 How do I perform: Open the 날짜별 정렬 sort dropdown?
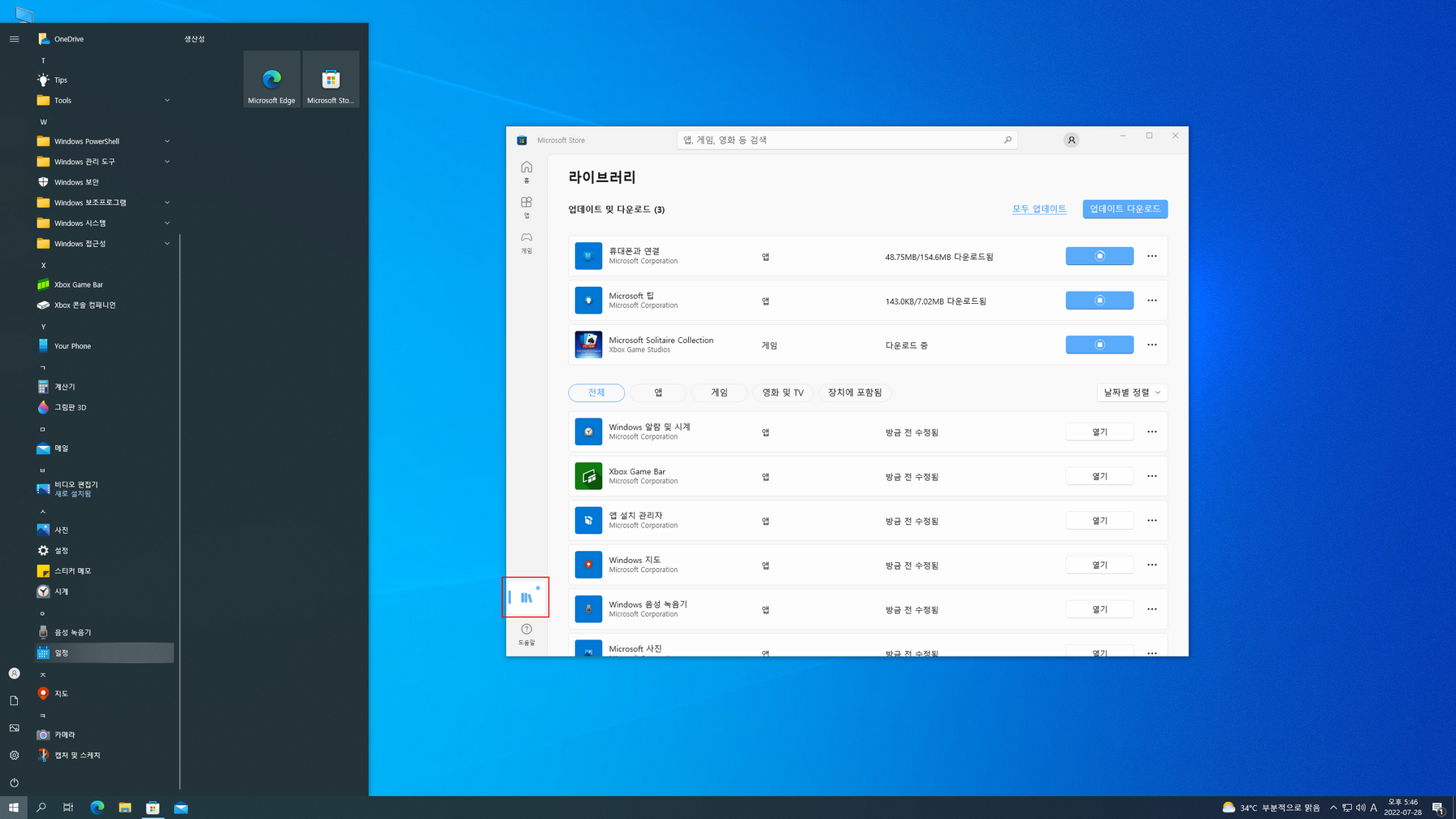pos(1132,392)
